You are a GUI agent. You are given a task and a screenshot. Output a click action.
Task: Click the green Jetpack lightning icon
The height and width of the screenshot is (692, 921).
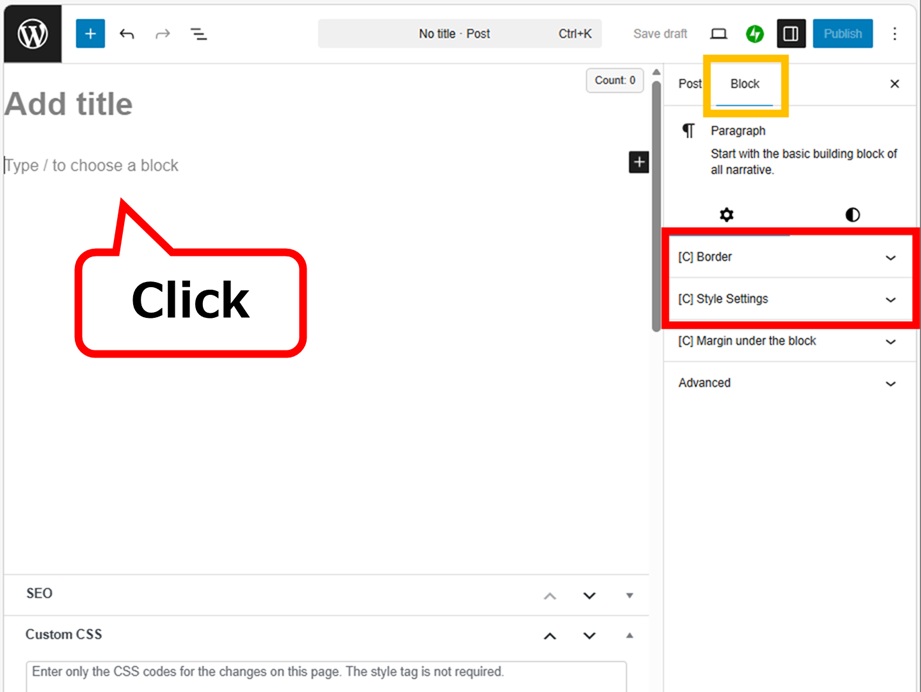click(755, 34)
